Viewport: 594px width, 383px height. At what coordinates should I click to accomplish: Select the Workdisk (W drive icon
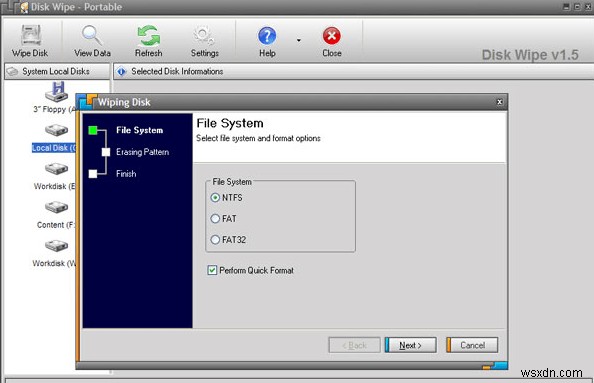point(56,245)
